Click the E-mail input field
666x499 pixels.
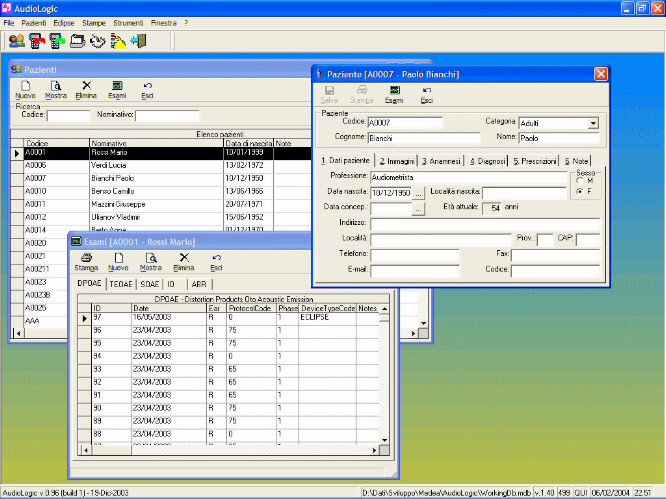(x=415, y=271)
